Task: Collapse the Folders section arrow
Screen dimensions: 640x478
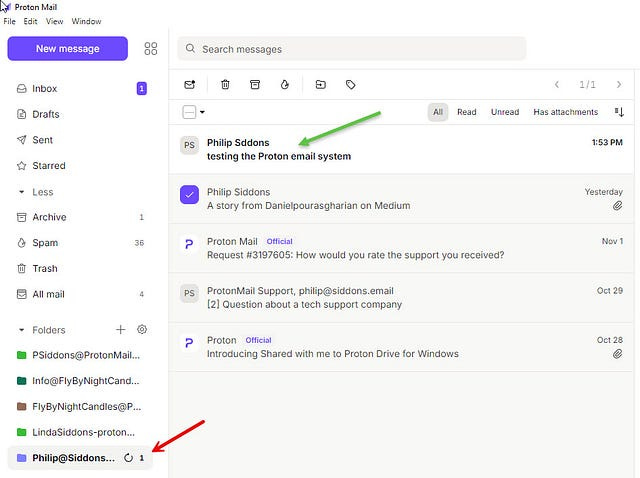Action: [x=22, y=330]
